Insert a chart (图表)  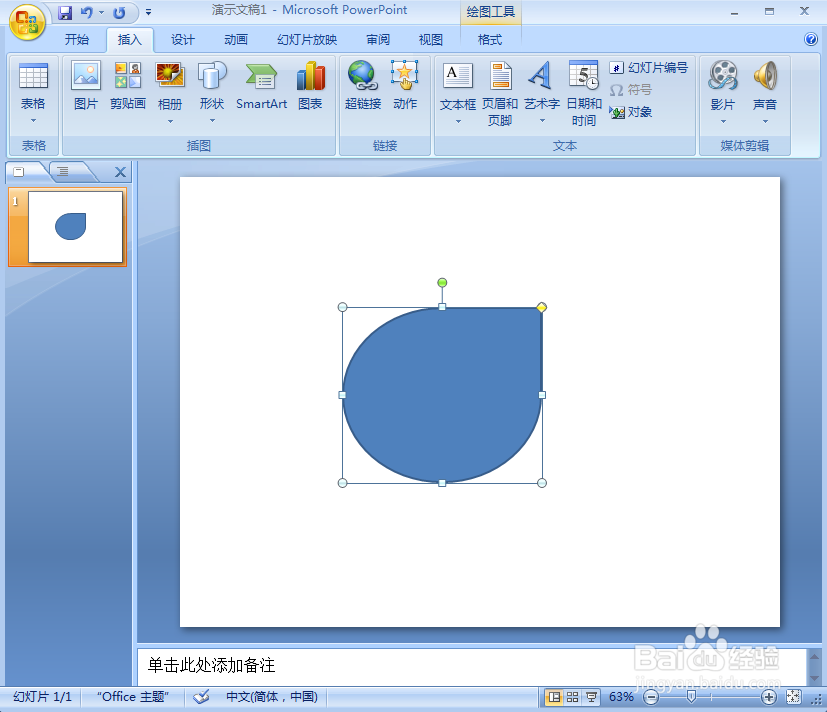click(x=310, y=86)
